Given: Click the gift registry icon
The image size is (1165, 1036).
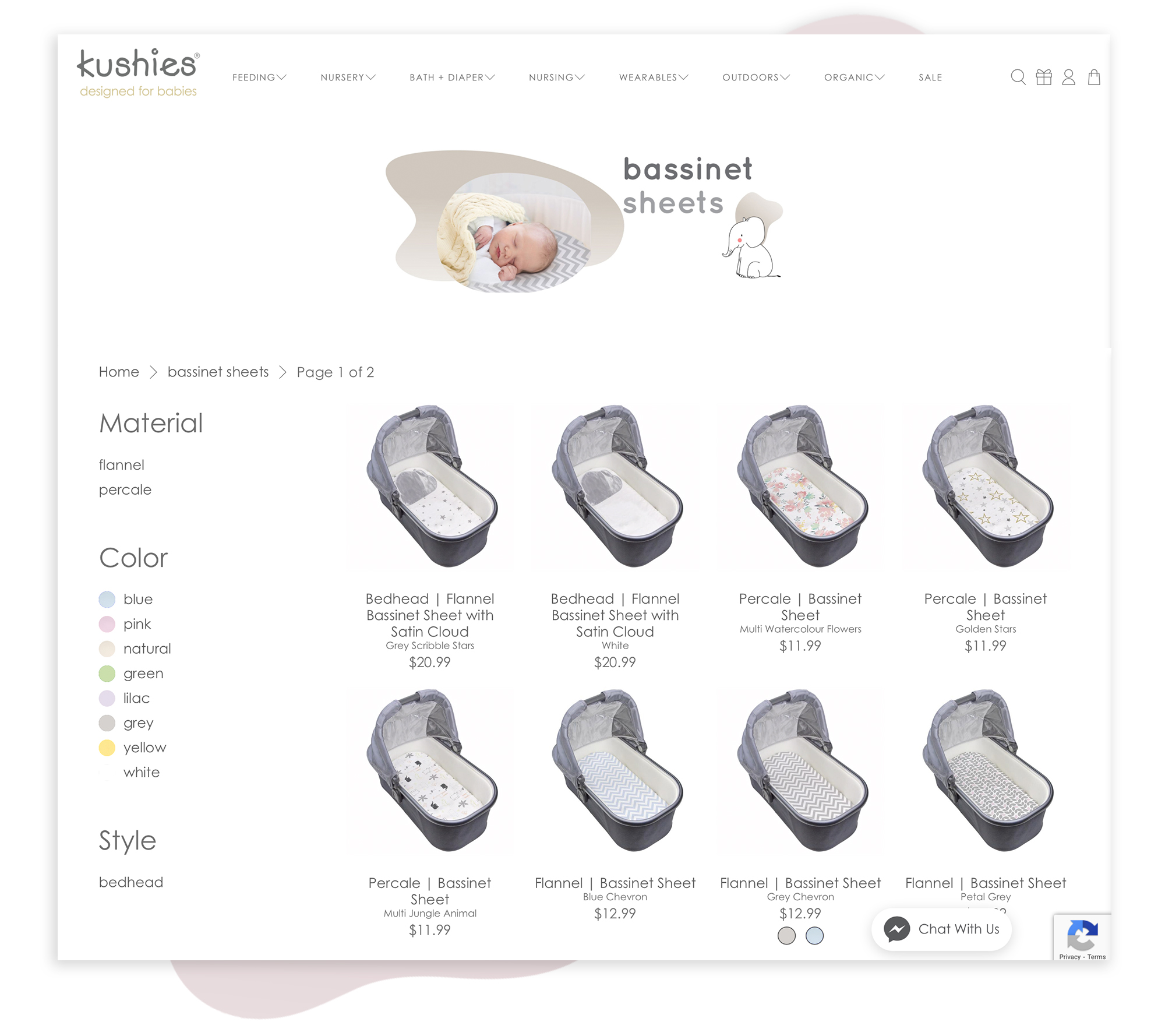Looking at the screenshot, I should (1044, 77).
